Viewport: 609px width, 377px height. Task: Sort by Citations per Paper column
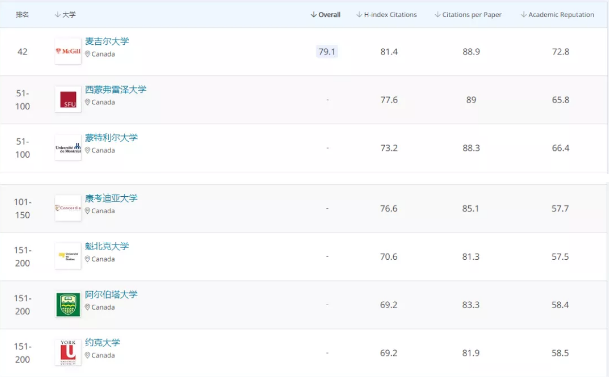tap(468, 15)
